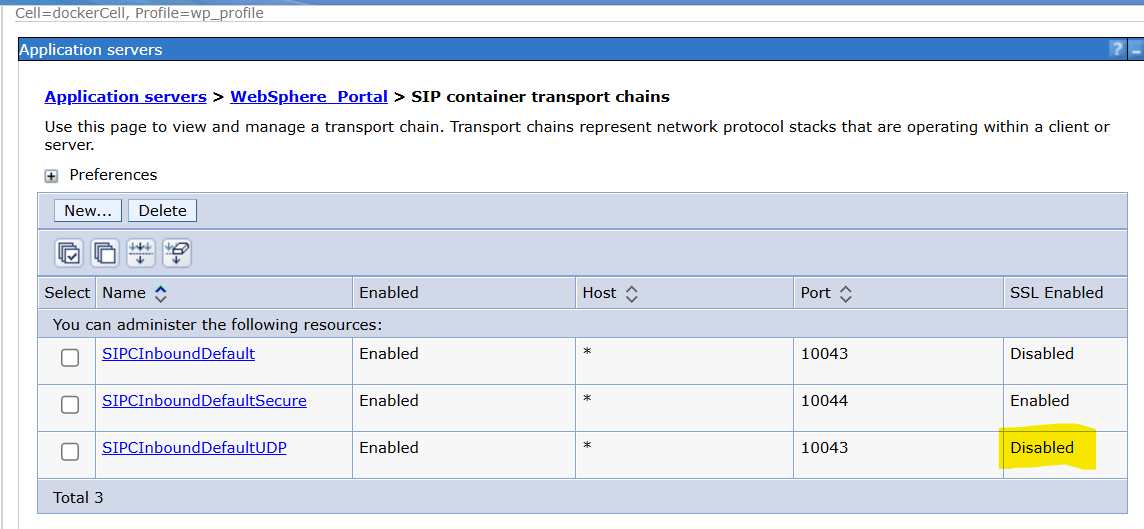This screenshot has width=1144, height=529.
Task: Check the SIPCInboundDefaultUDP row checkbox
Action: pyautogui.click(x=70, y=452)
